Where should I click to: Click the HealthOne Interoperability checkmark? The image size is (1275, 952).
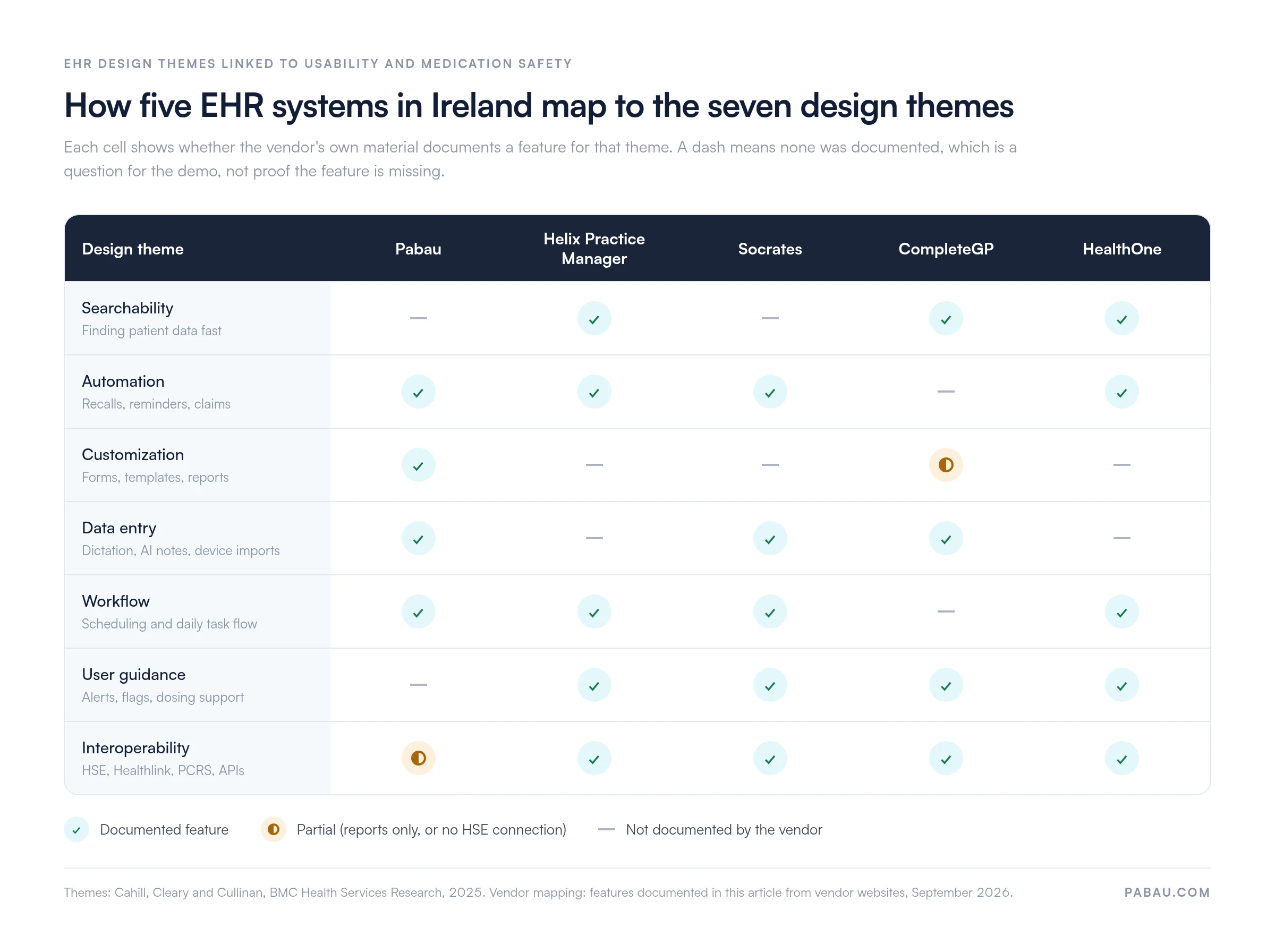[x=1121, y=759]
